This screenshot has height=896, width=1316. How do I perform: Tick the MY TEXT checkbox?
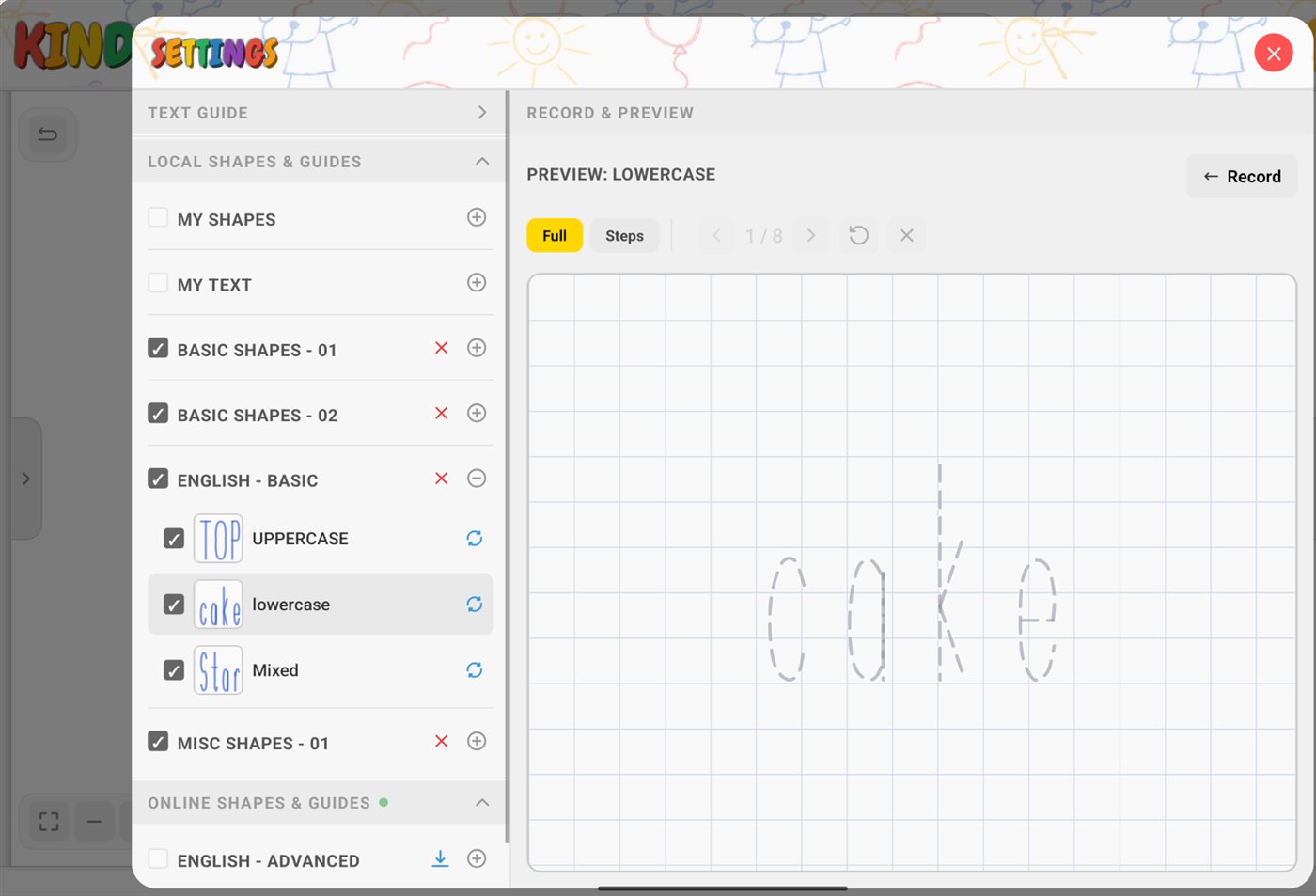(x=158, y=283)
